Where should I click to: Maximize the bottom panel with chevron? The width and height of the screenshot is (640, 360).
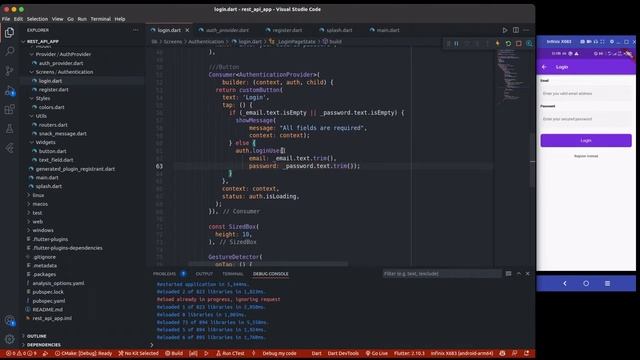coord(519,273)
